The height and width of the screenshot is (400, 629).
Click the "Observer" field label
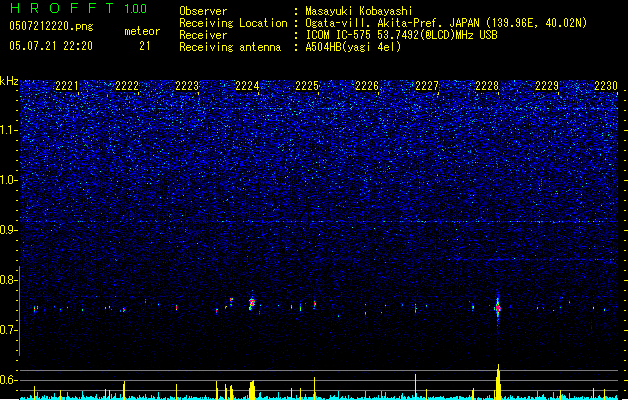(203, 11)
